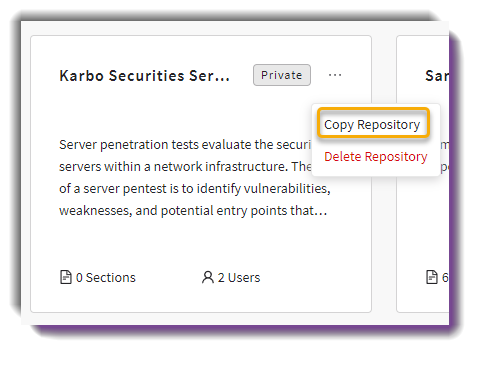
Task: Click the 'weaknesses, and potential entry points' line
Action: pos(193,211)
